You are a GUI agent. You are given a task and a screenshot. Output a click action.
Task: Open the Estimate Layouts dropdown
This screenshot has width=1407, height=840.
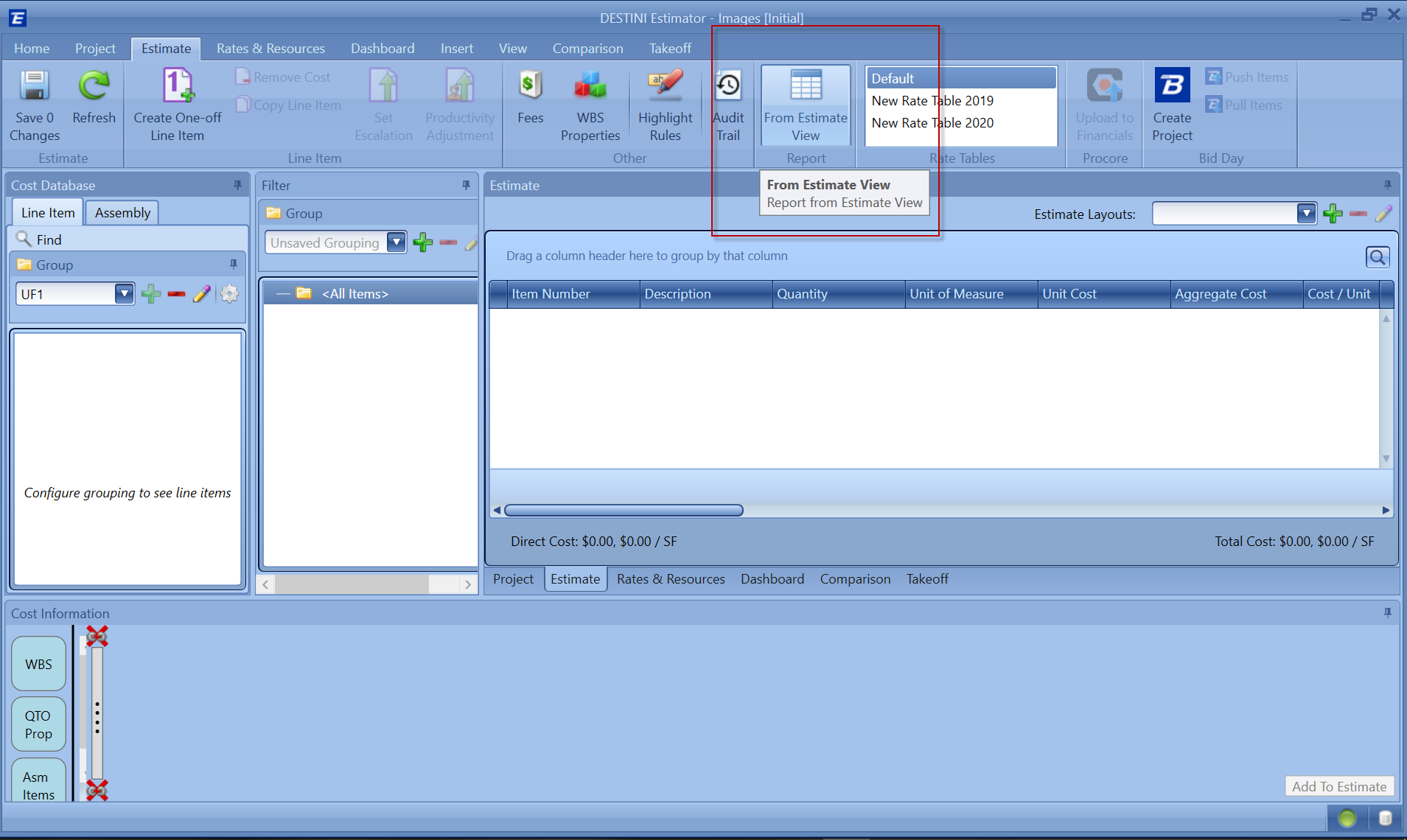click(x=1307, y=213)
